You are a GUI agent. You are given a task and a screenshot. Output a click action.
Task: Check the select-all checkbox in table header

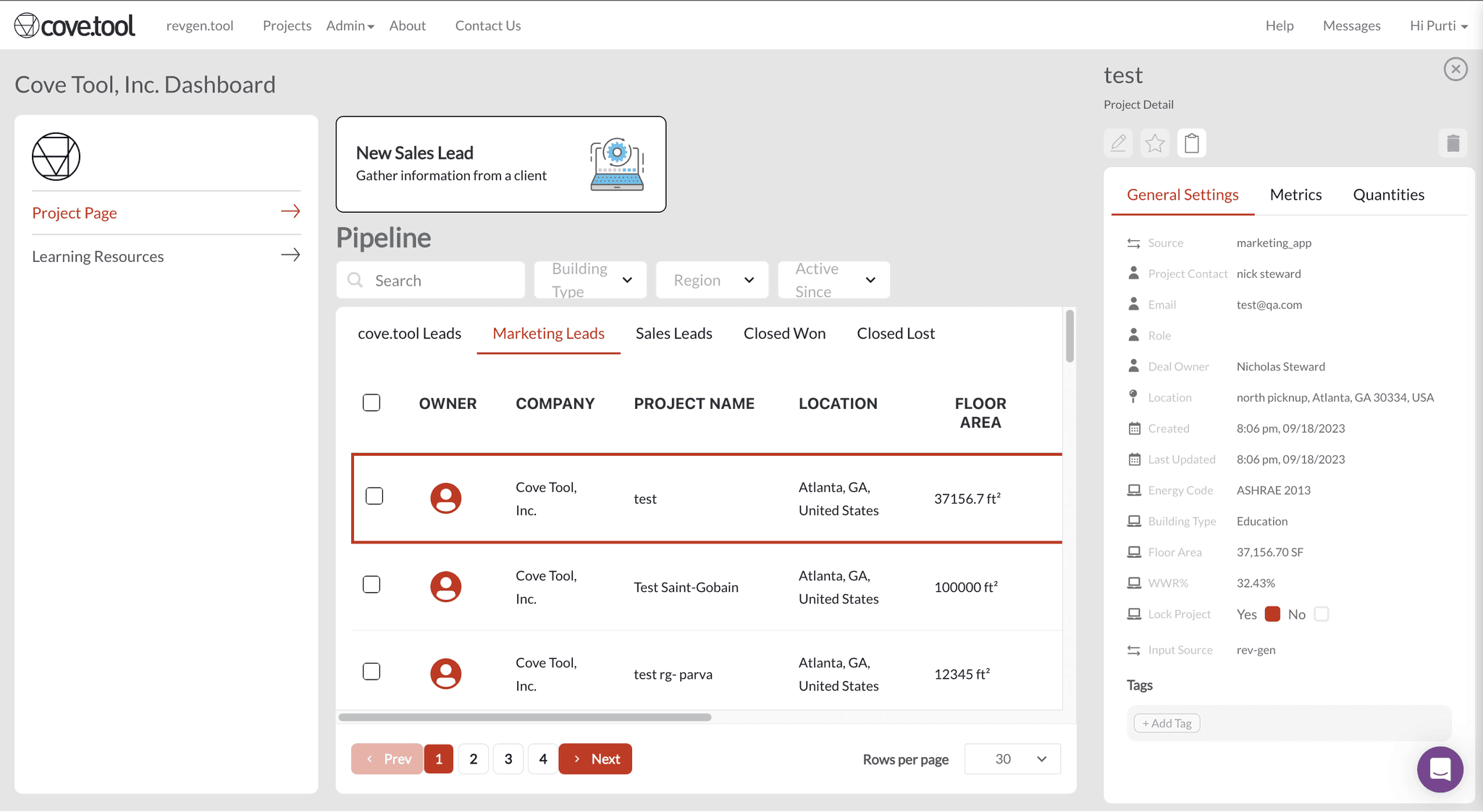pos(371,402)
